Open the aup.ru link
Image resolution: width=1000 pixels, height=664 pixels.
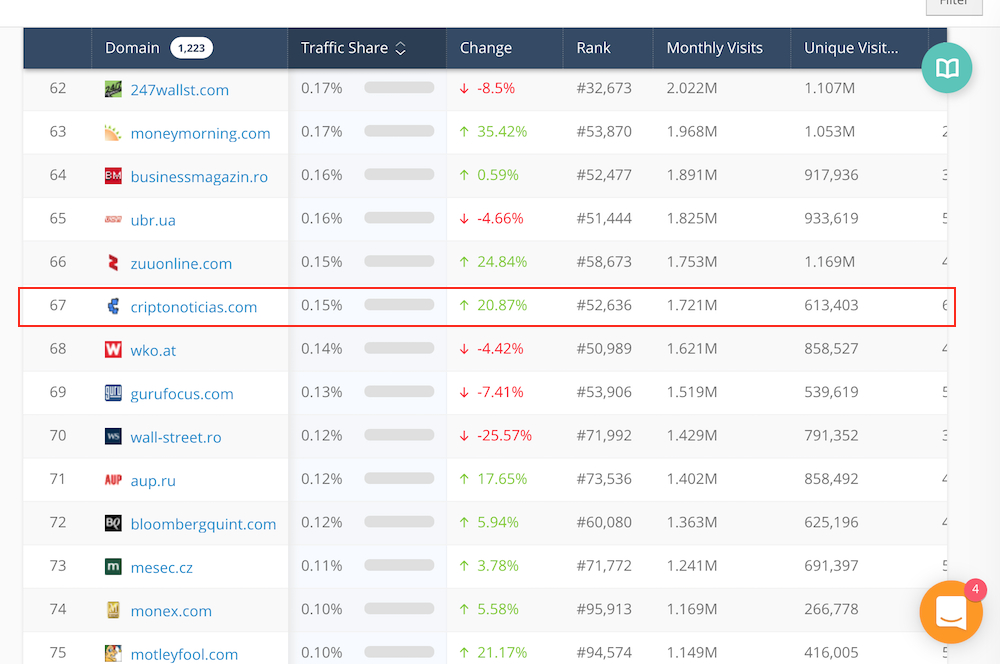point(153,480)
